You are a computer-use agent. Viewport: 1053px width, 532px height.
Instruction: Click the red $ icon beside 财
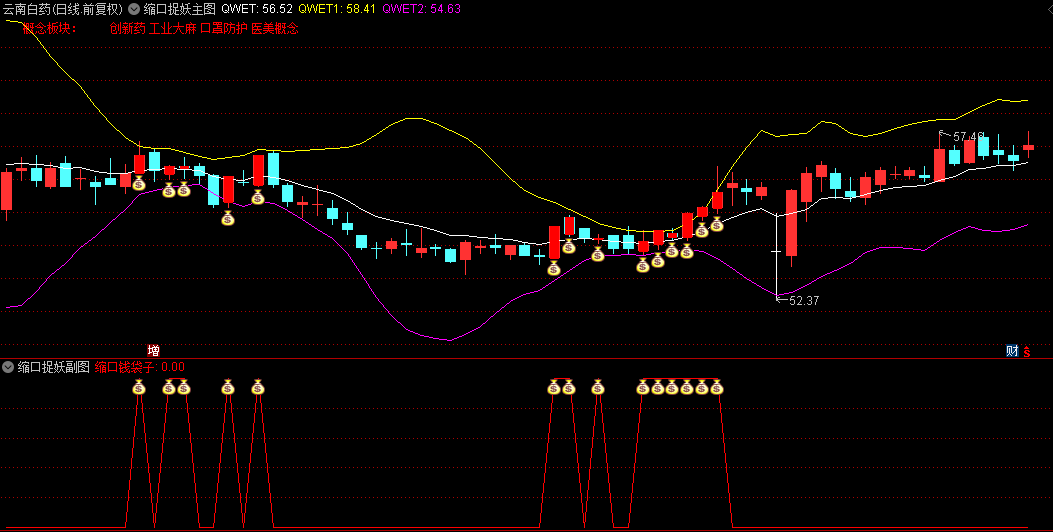point(1026,351)
